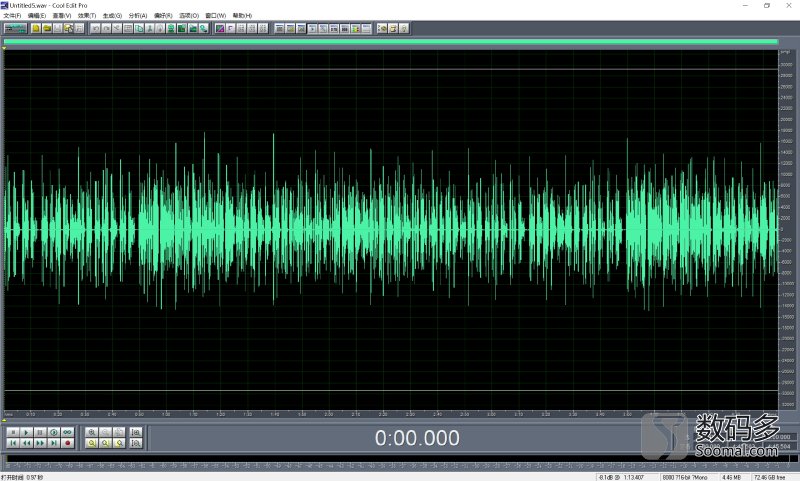
Task: Open the 文件(F) menu
Action: pyautogui.click(x=11, y=16)
